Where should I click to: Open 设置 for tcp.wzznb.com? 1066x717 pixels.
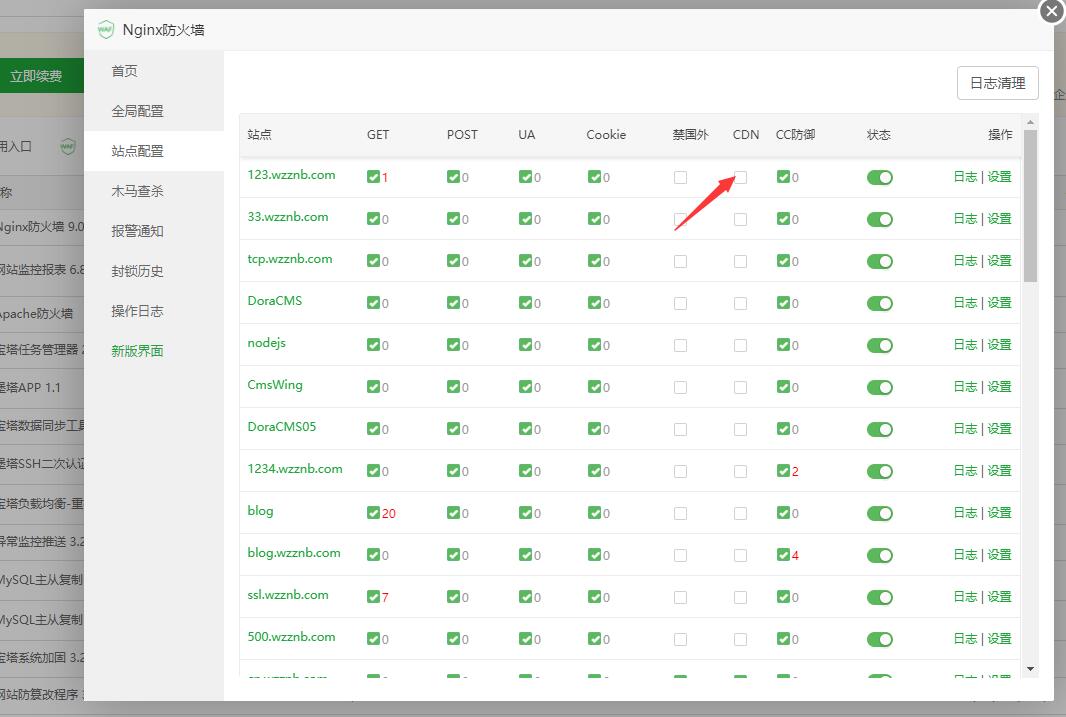click(999, 261)
